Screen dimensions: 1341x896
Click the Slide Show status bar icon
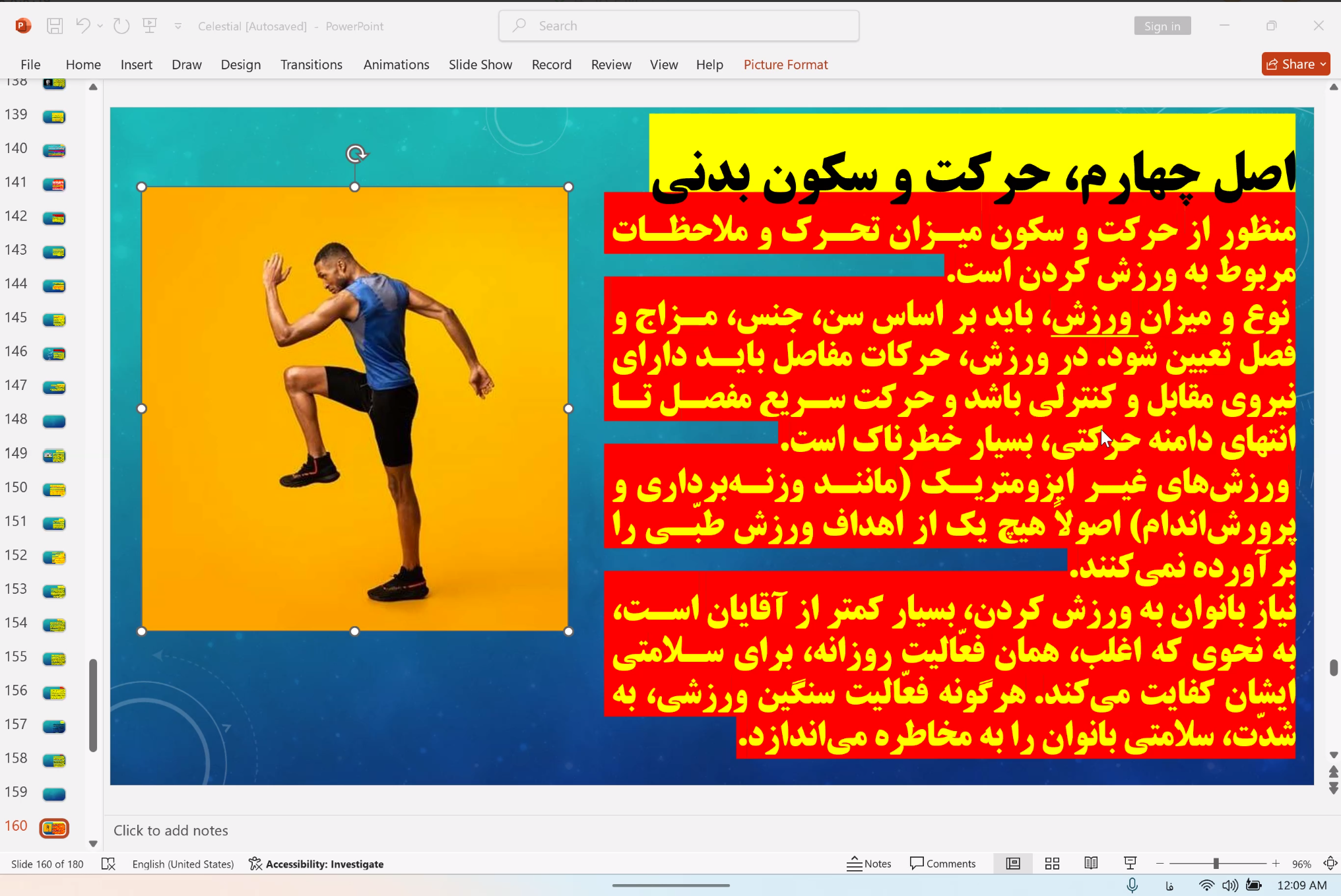(1130, 864)
